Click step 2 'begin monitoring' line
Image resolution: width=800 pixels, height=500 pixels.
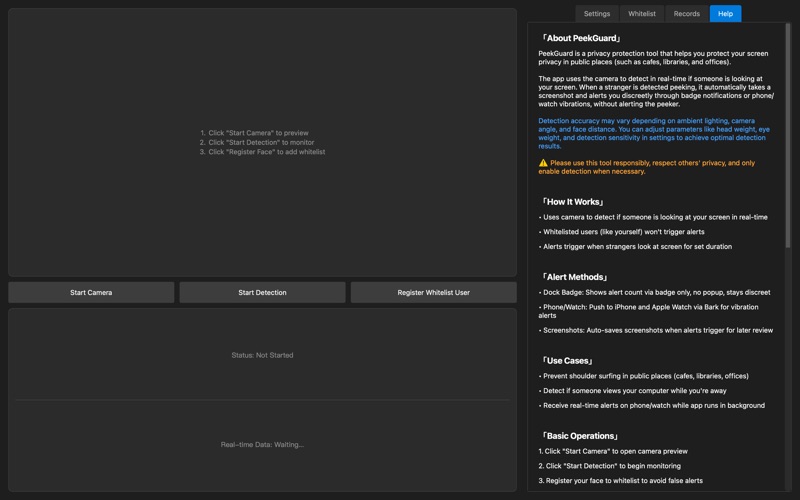point(609,466)
